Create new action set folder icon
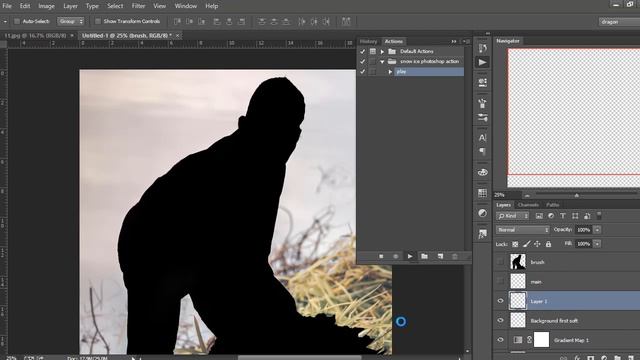Screen dimensions: 640x360 pyautogui.click(x=424, y=256)
